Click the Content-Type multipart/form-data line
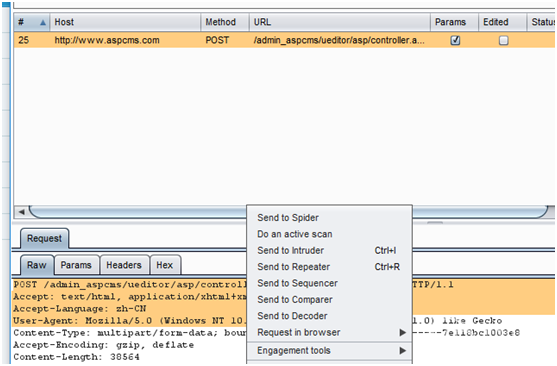Image resolution: width=557 pixels, height=366 pixels. [x=129, y=333]
